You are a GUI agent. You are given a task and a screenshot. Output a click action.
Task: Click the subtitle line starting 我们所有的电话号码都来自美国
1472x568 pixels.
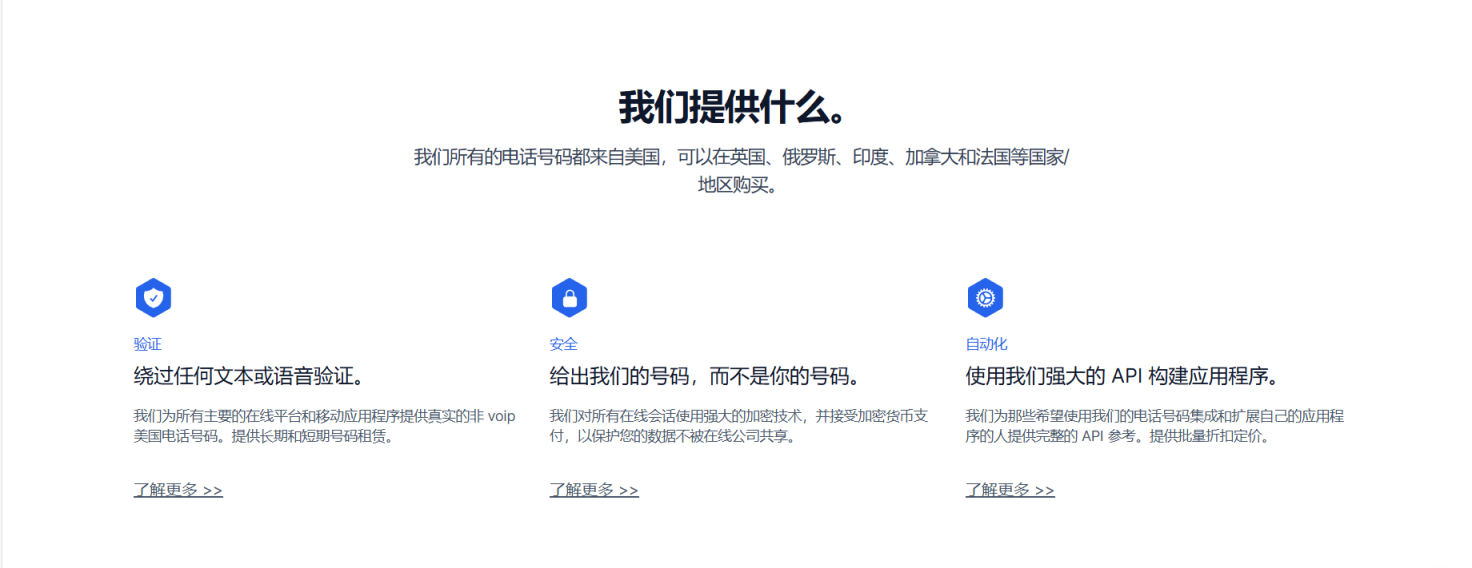click(740, 158)
